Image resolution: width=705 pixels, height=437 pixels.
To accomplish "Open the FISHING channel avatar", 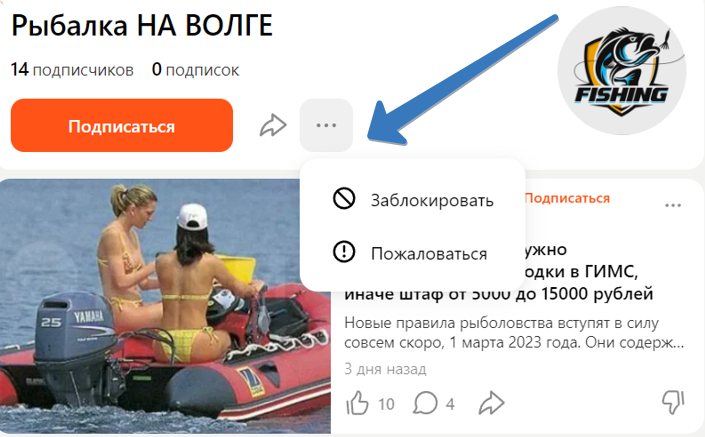I will [622, 71].
